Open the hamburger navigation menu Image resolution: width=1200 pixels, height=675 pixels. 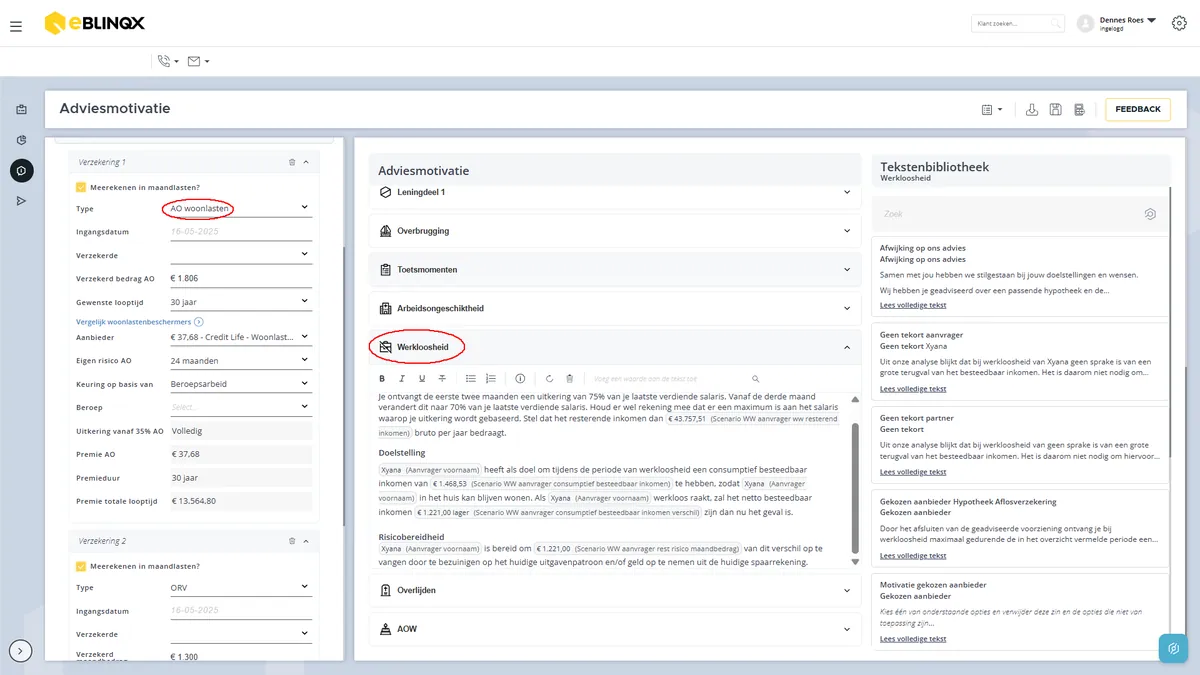pyautogui.click(x=16, y=26)
